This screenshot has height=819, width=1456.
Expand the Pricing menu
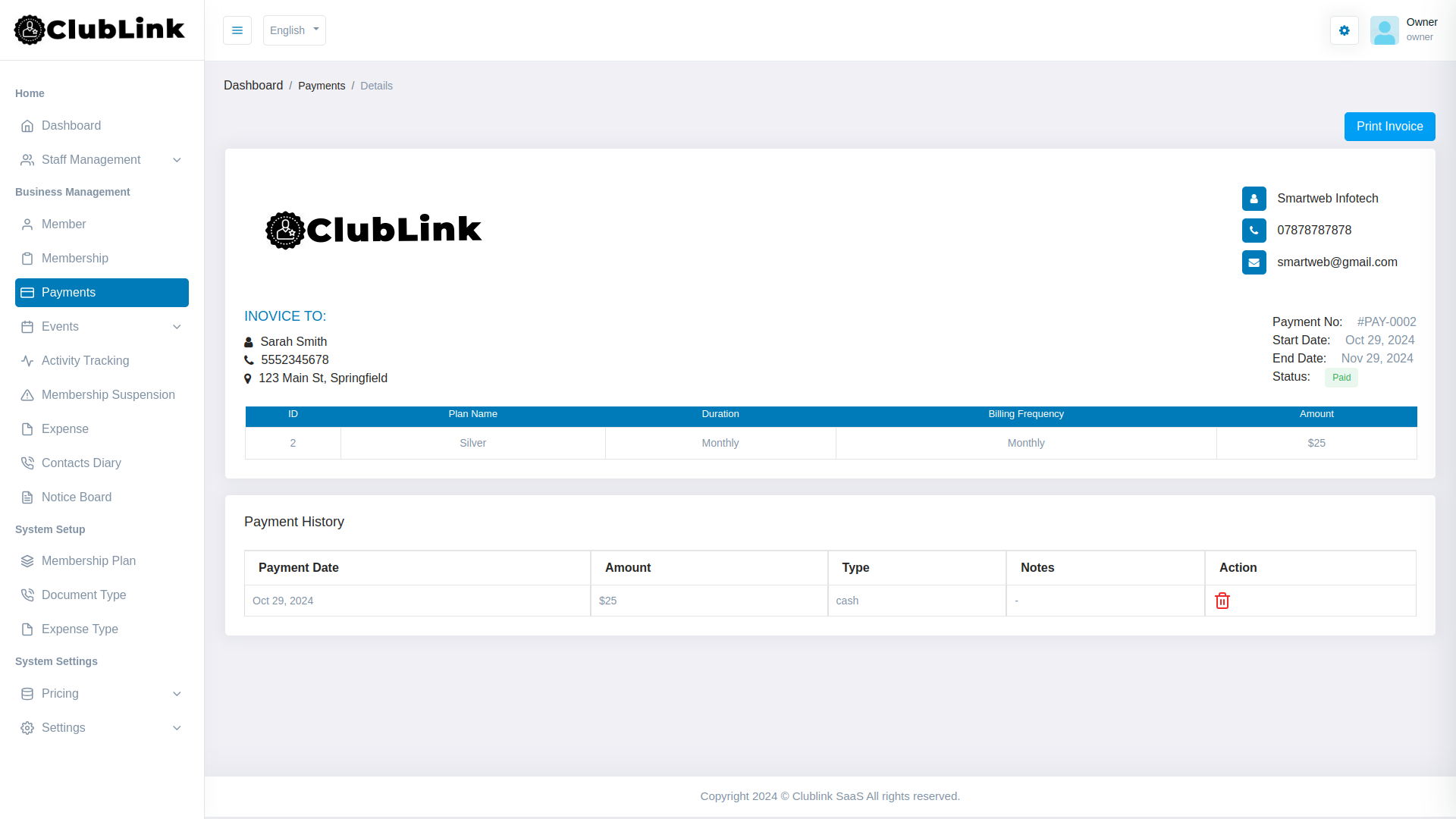pos(60,693)
